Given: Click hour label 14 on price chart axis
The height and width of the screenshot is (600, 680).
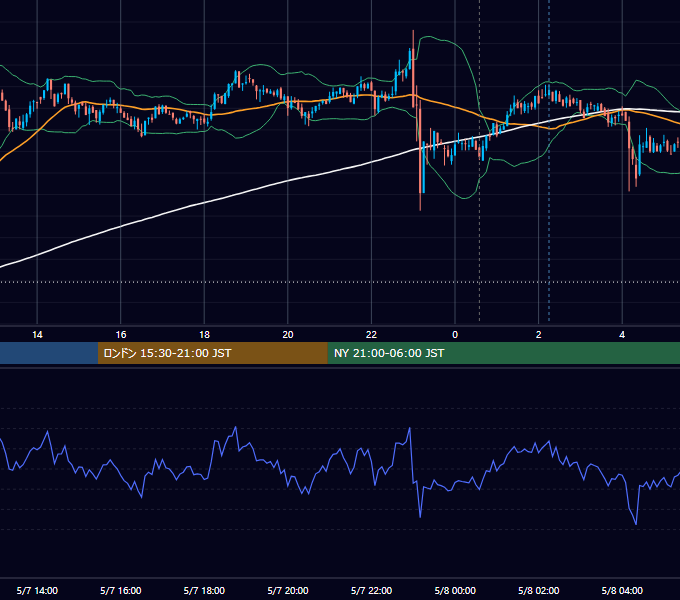Looking at the screenshot, I should [x=37, y=335].
